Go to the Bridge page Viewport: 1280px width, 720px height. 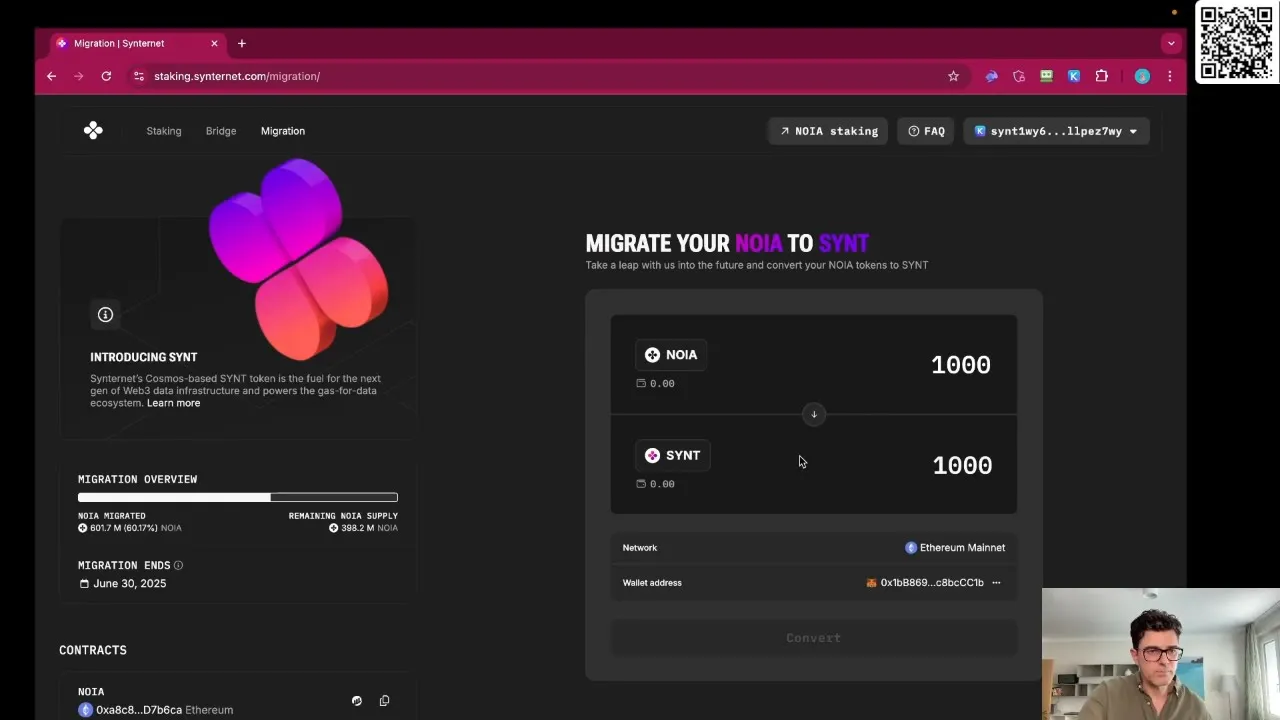pos(221,131)
